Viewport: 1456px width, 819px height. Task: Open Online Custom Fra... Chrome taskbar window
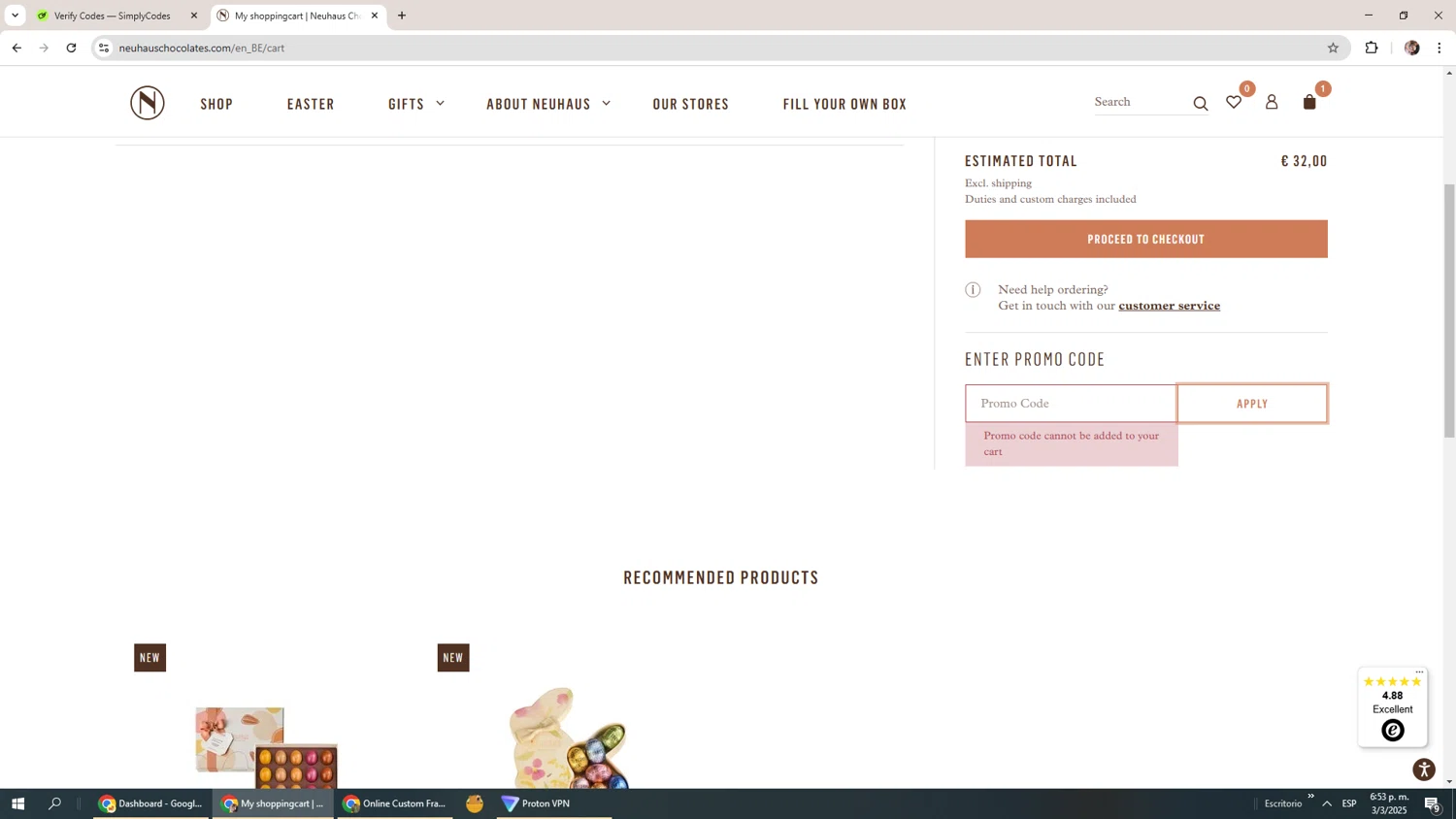click(x=394, y=803)
